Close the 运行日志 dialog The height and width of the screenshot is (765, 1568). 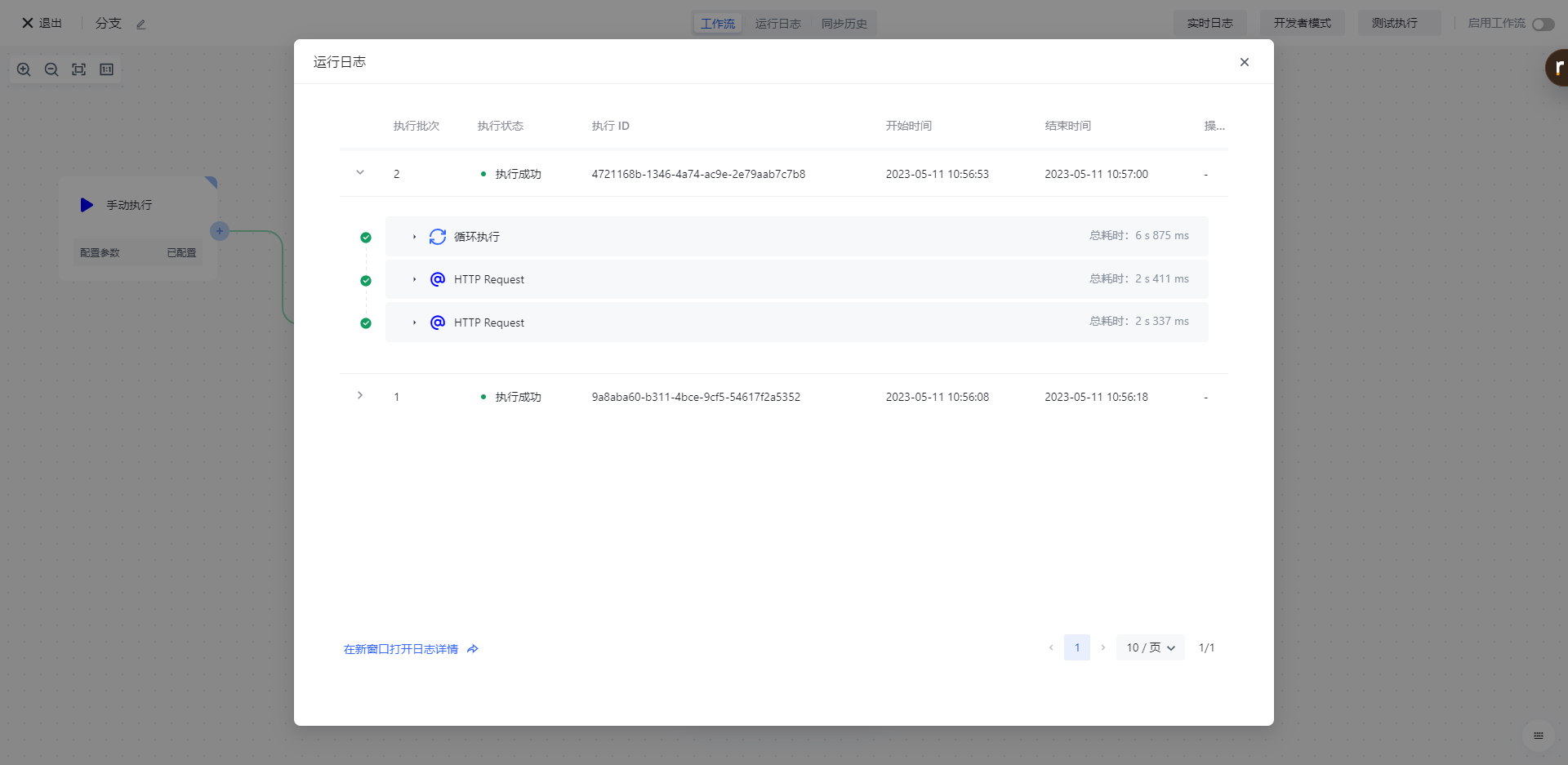(x=1244, y=62)
